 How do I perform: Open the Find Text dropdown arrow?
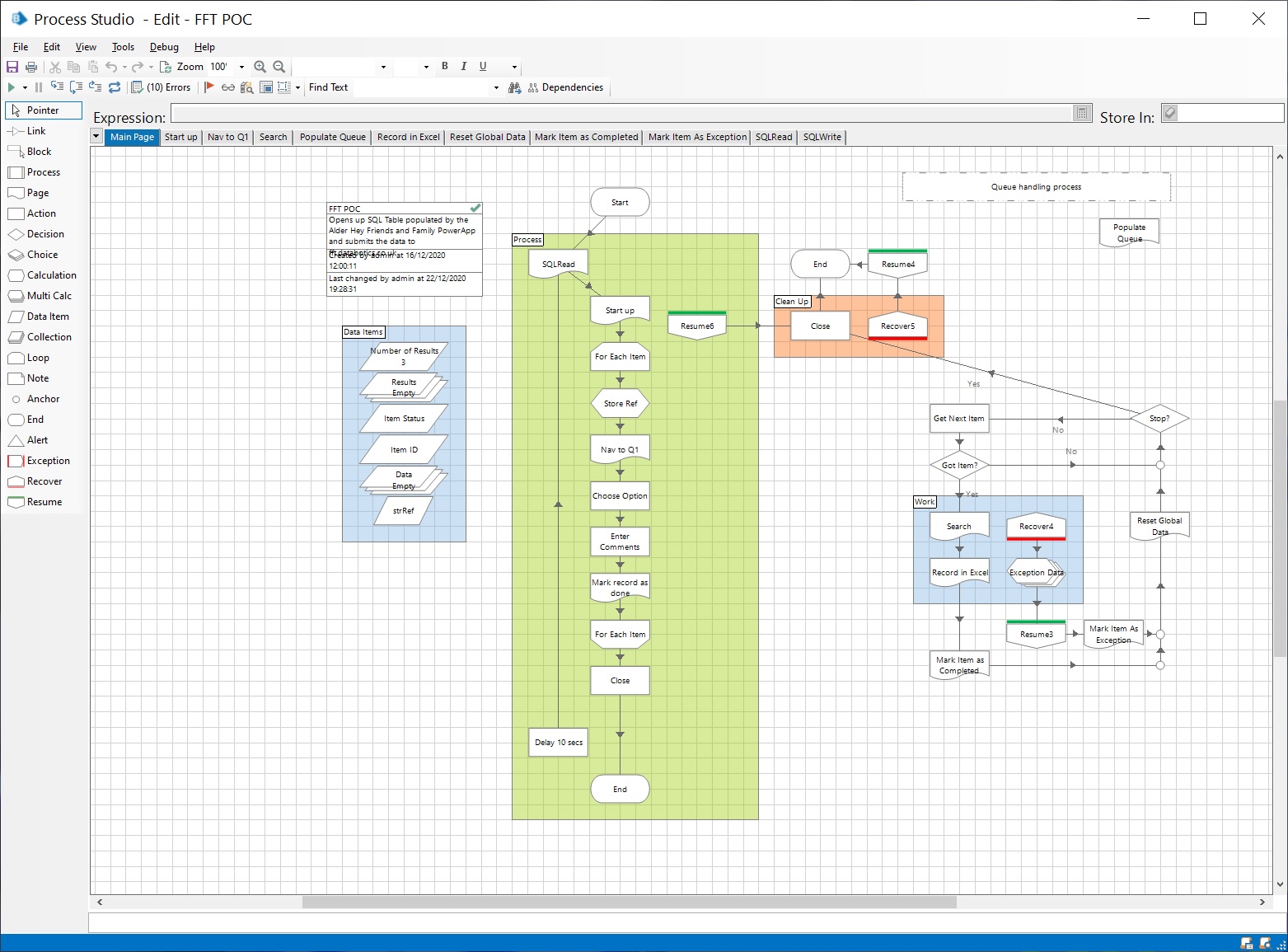pyautogui.click(x=496, y=87)
